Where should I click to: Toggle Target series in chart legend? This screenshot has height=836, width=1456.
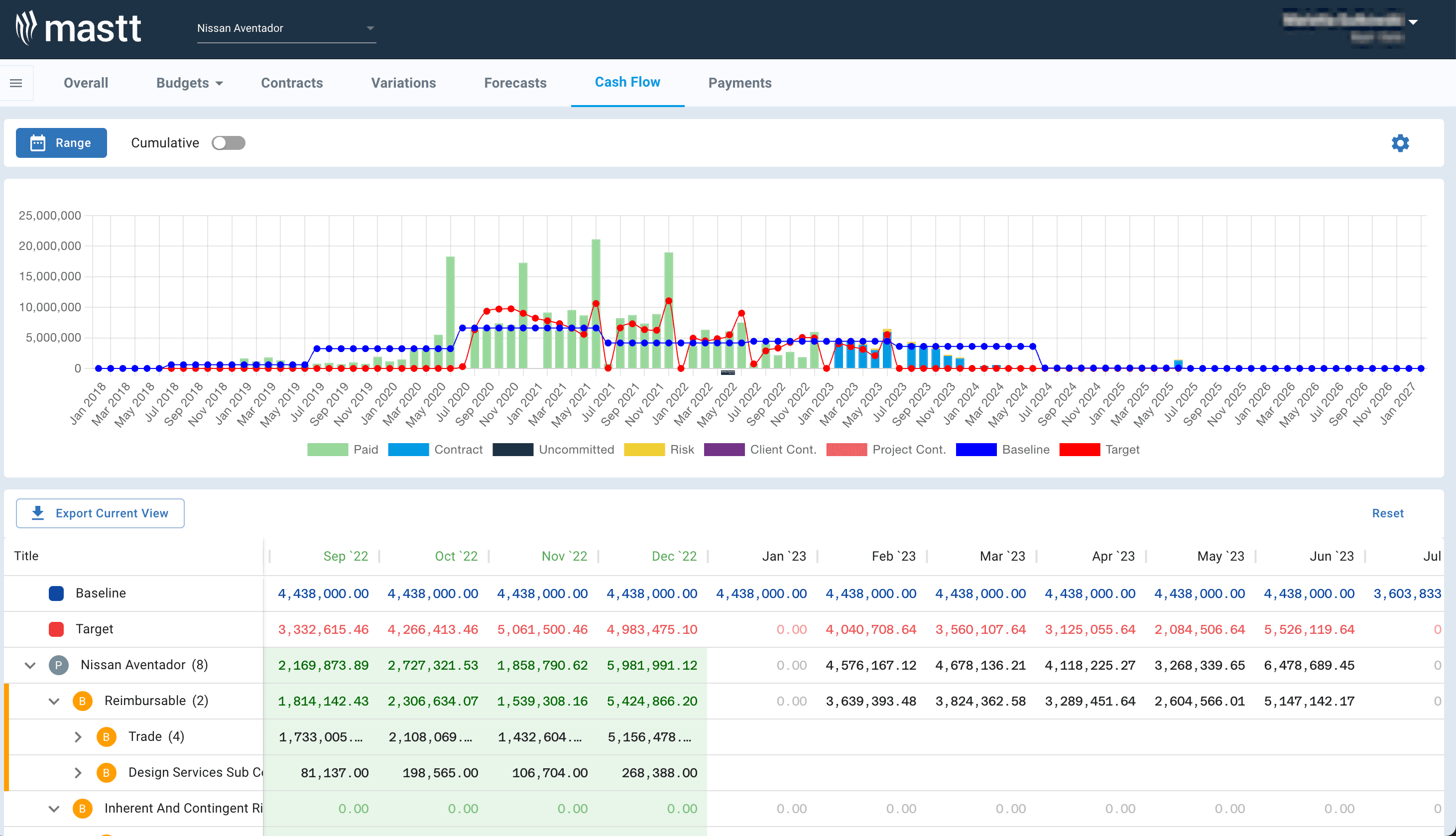click(1099, 450)
